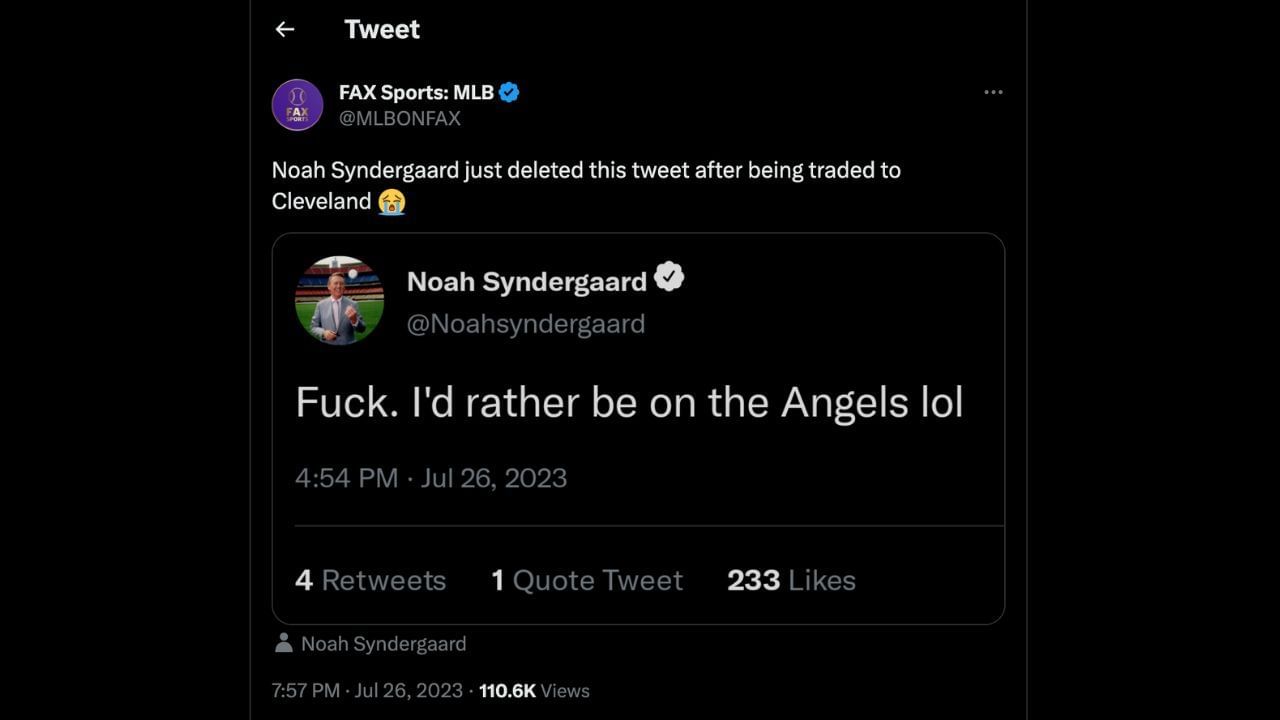
Task: Click the @Noahsyndergaard handle
Action: (x=525, y=324)
